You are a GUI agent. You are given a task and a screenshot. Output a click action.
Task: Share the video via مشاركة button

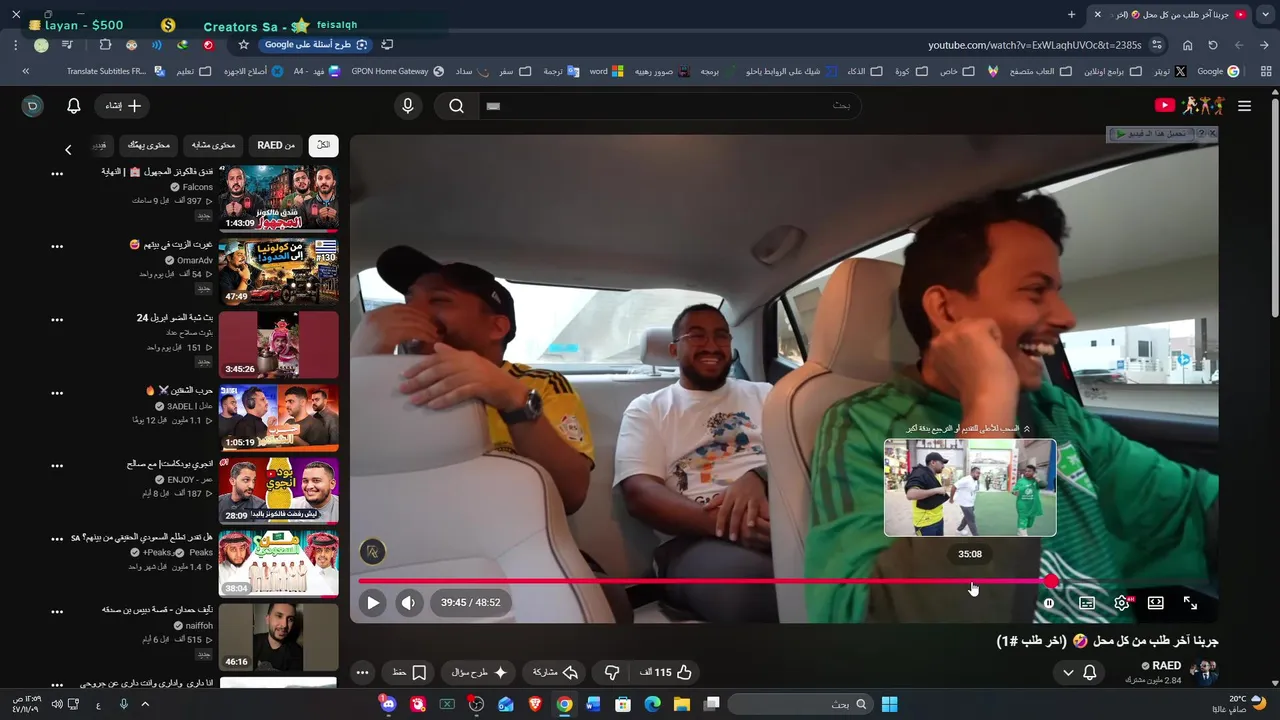point(556,673)
